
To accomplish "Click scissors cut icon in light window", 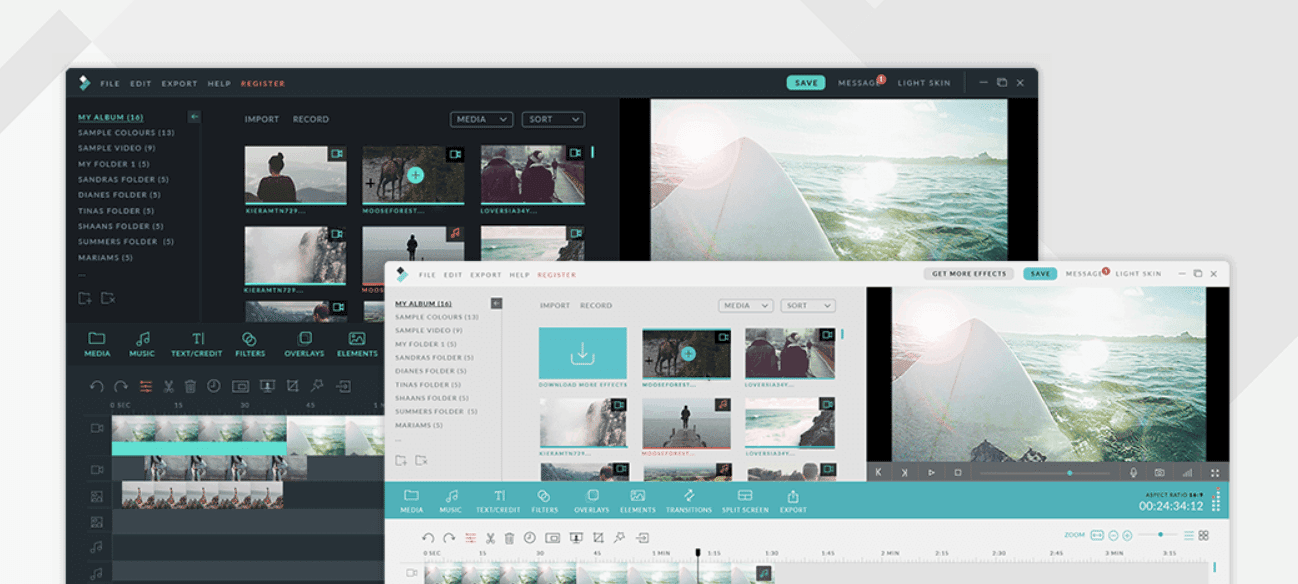I will tap(490, 538).
